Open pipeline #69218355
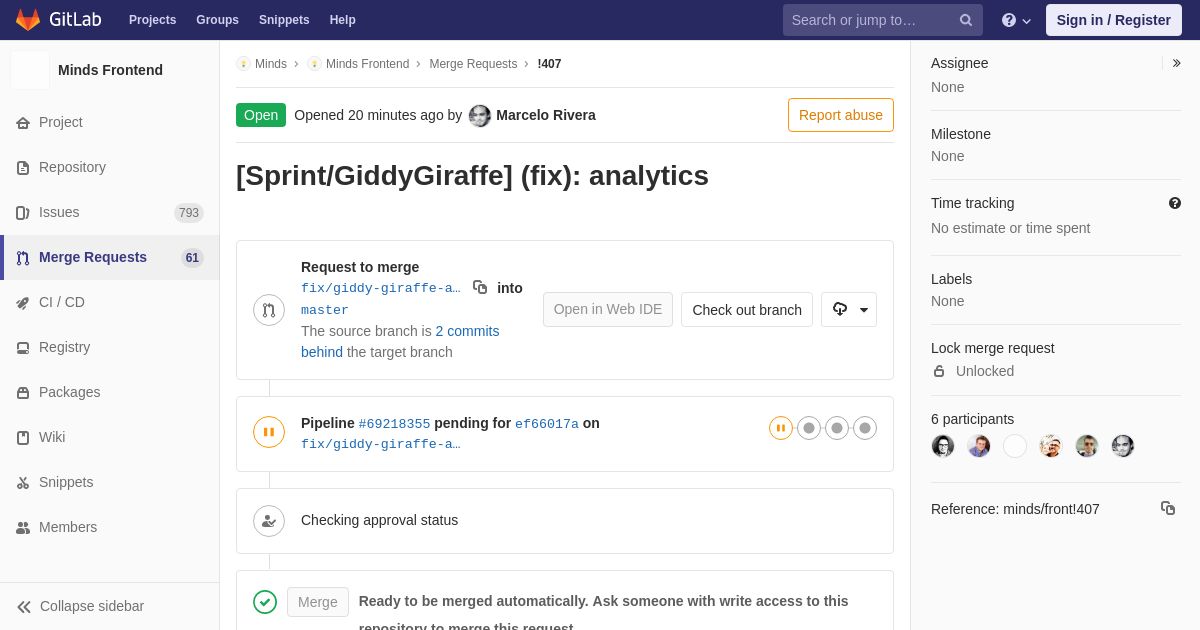1200x630 pixels. pyautogui.click(x=394, y=424)
